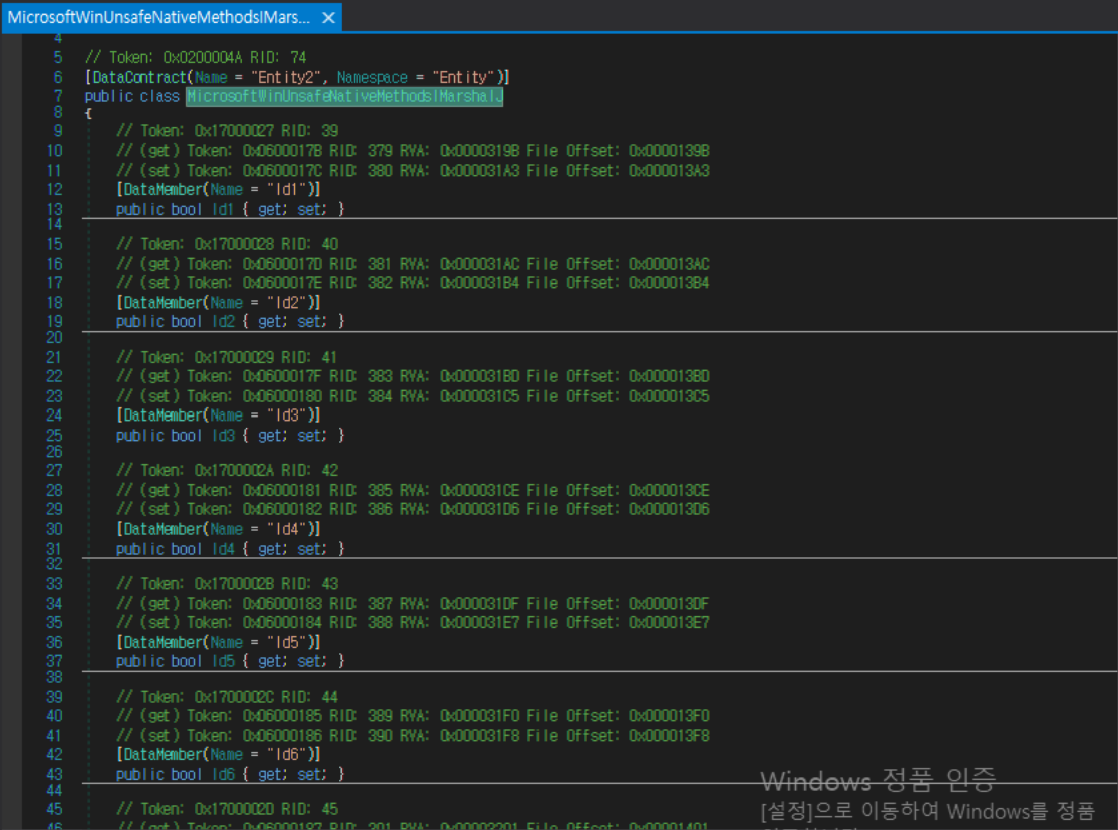Click the Token 0x1700002C RID 44 comment
The height and width of the screenshot is (830, 1118).
pyautogui.click(x=227, y=697)
